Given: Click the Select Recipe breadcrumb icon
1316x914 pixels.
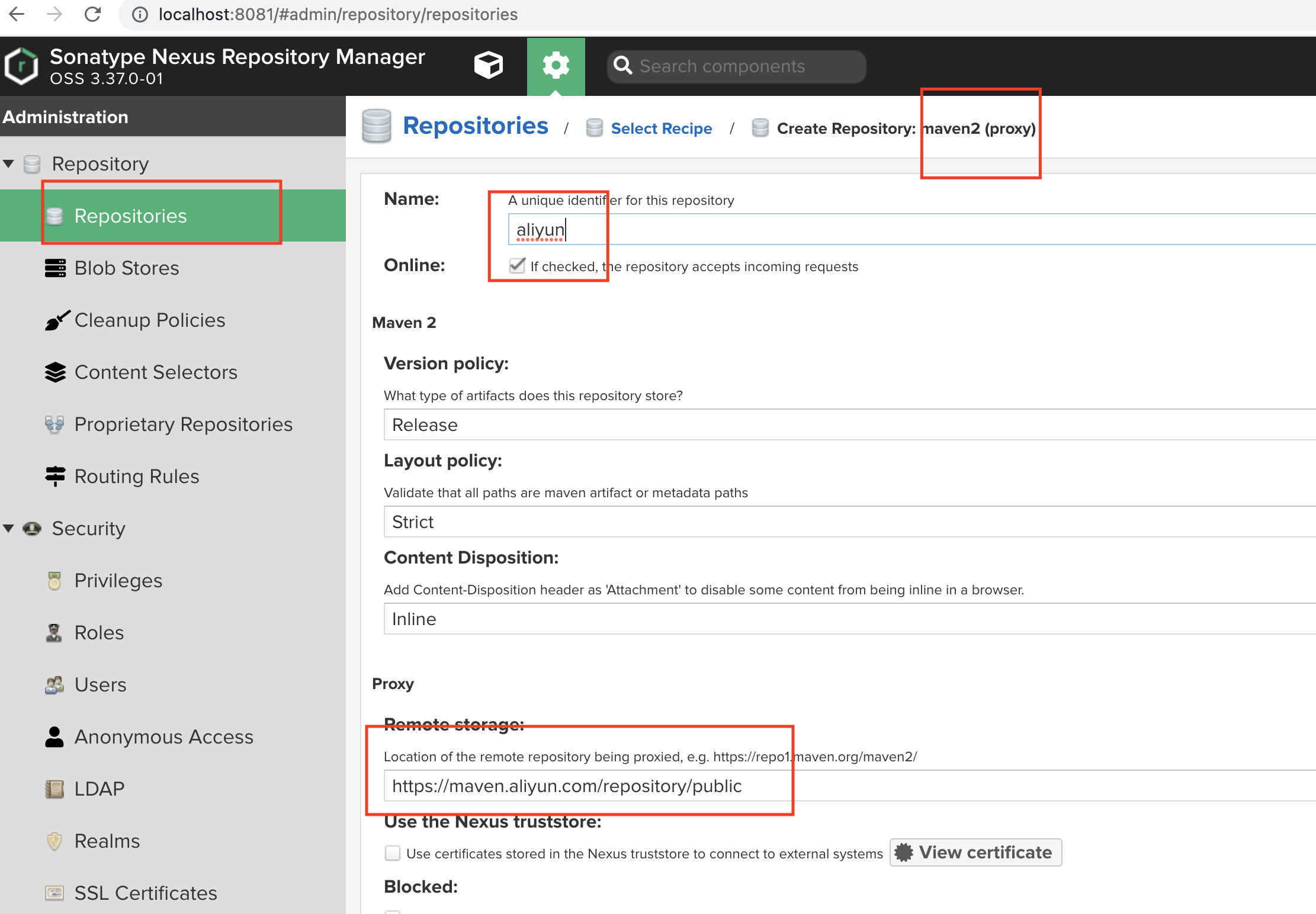Looking at the screenshot, I should click(594, 128).
